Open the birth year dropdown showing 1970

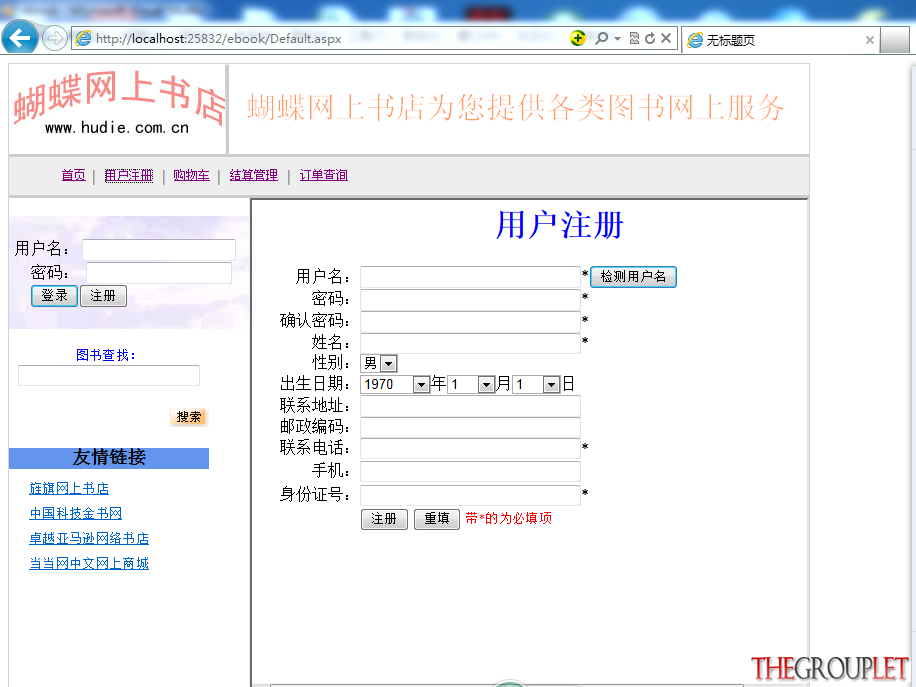click(395, 384)
